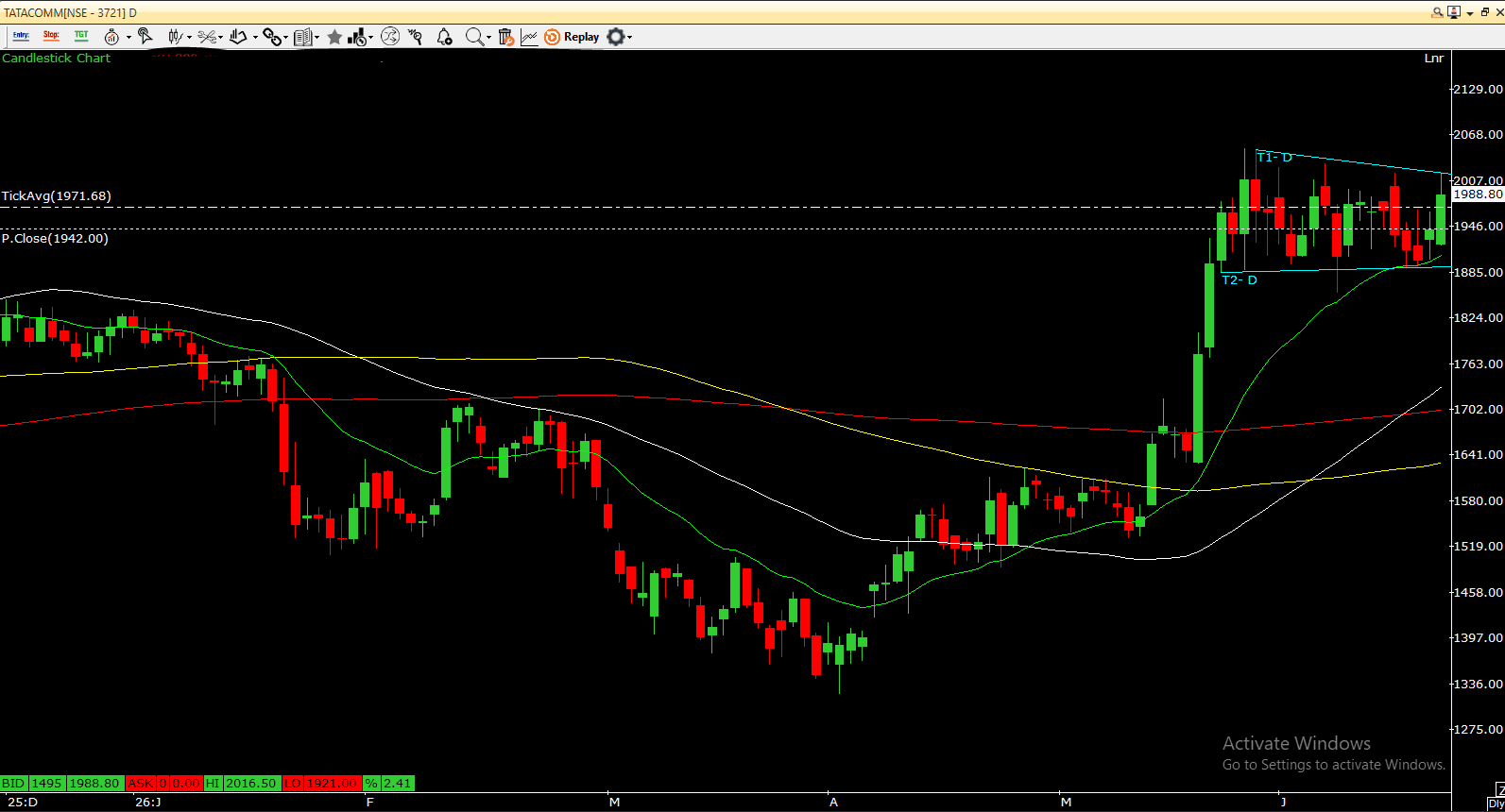Activate the cursor pointer tool

145,37
